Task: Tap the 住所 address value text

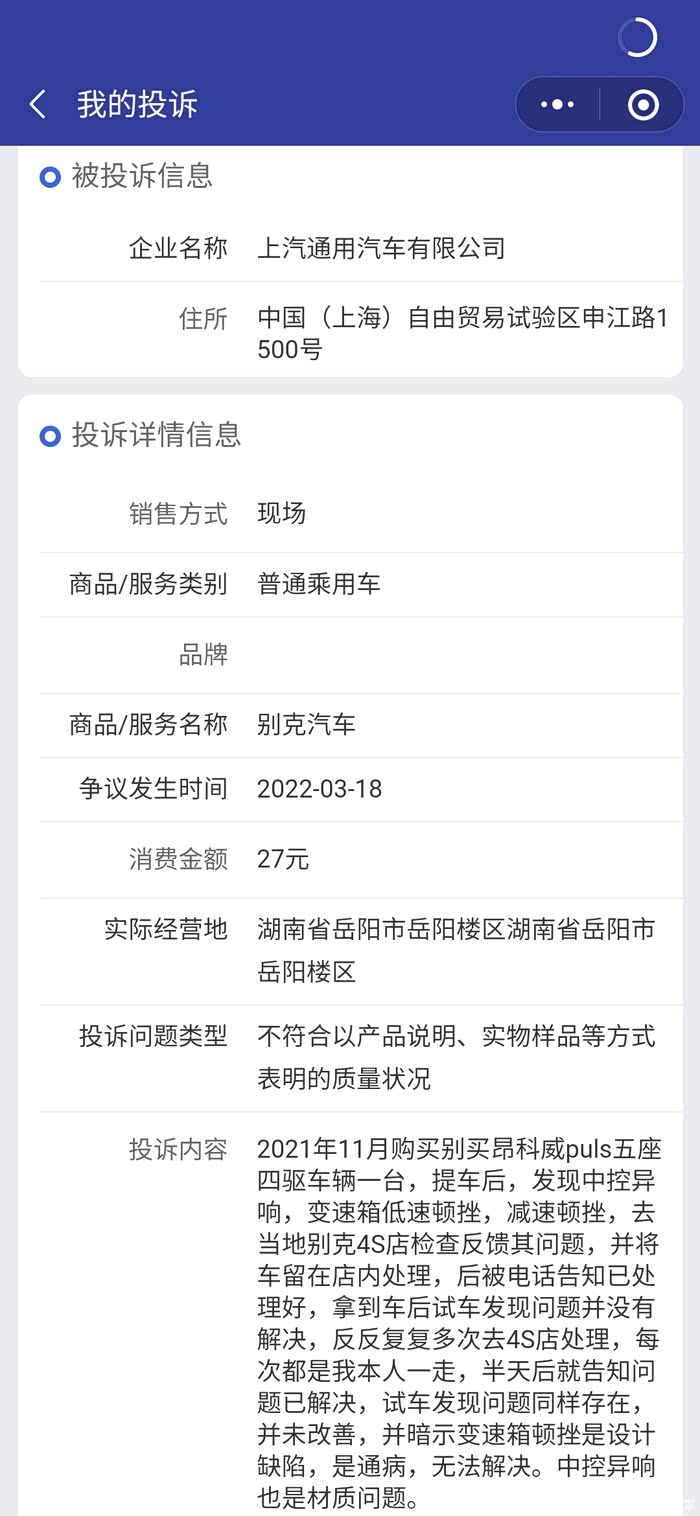Action: tap(461, 334)
